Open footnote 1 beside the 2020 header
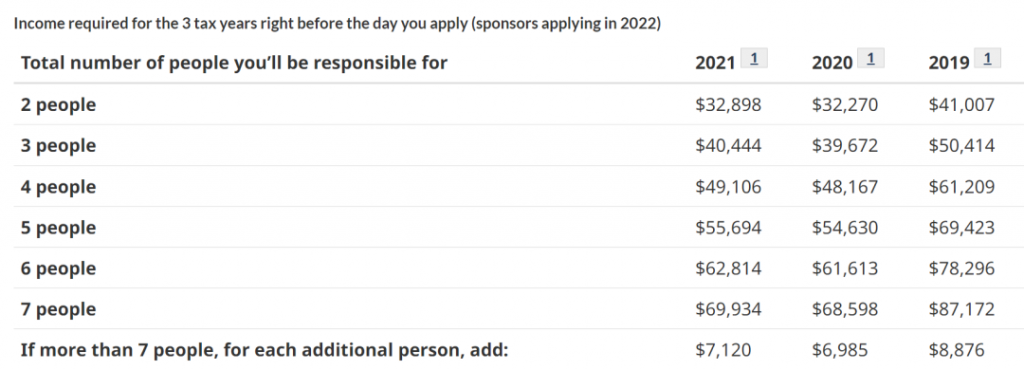 (871, 59)
